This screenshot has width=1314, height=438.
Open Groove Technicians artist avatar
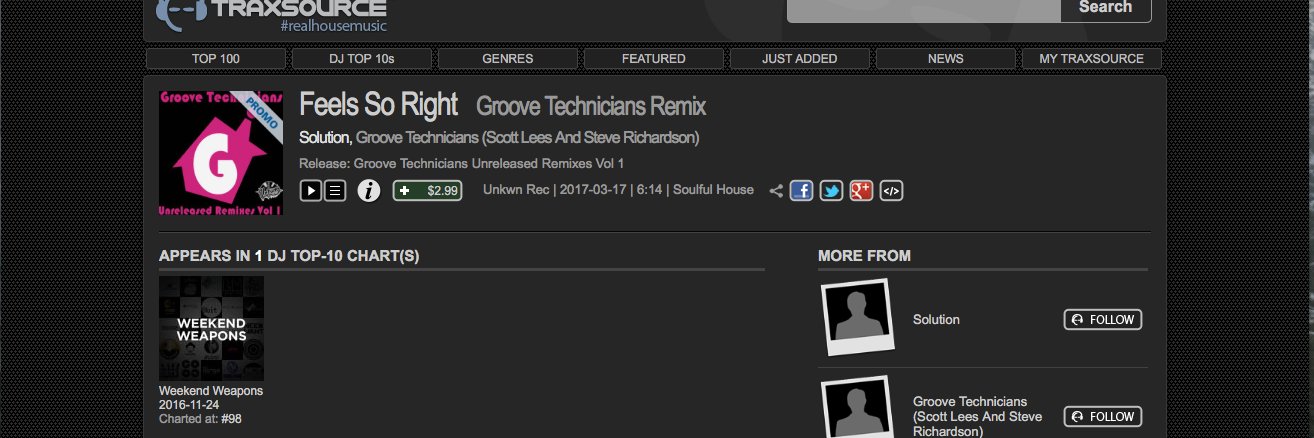[x=856, y=408]
